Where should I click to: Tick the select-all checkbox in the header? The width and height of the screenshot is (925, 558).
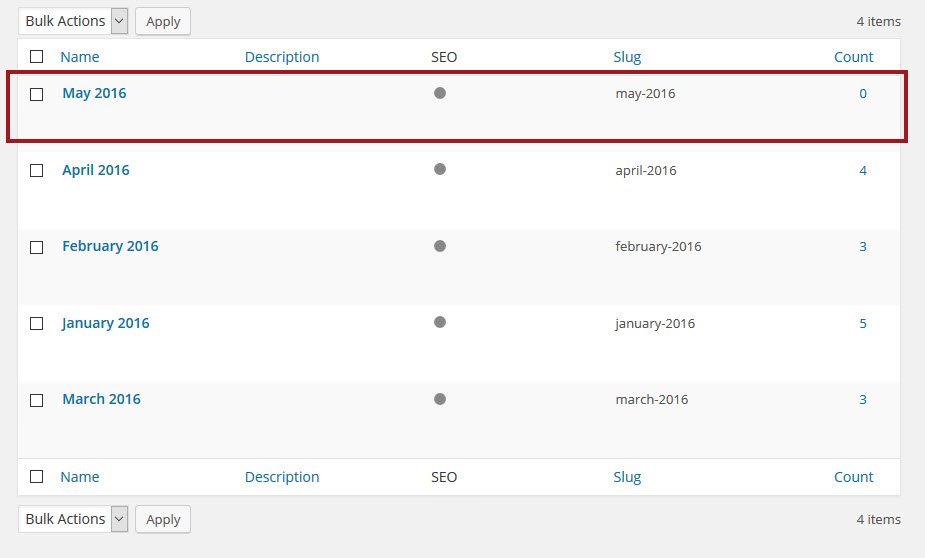click(x=37, y=57)
